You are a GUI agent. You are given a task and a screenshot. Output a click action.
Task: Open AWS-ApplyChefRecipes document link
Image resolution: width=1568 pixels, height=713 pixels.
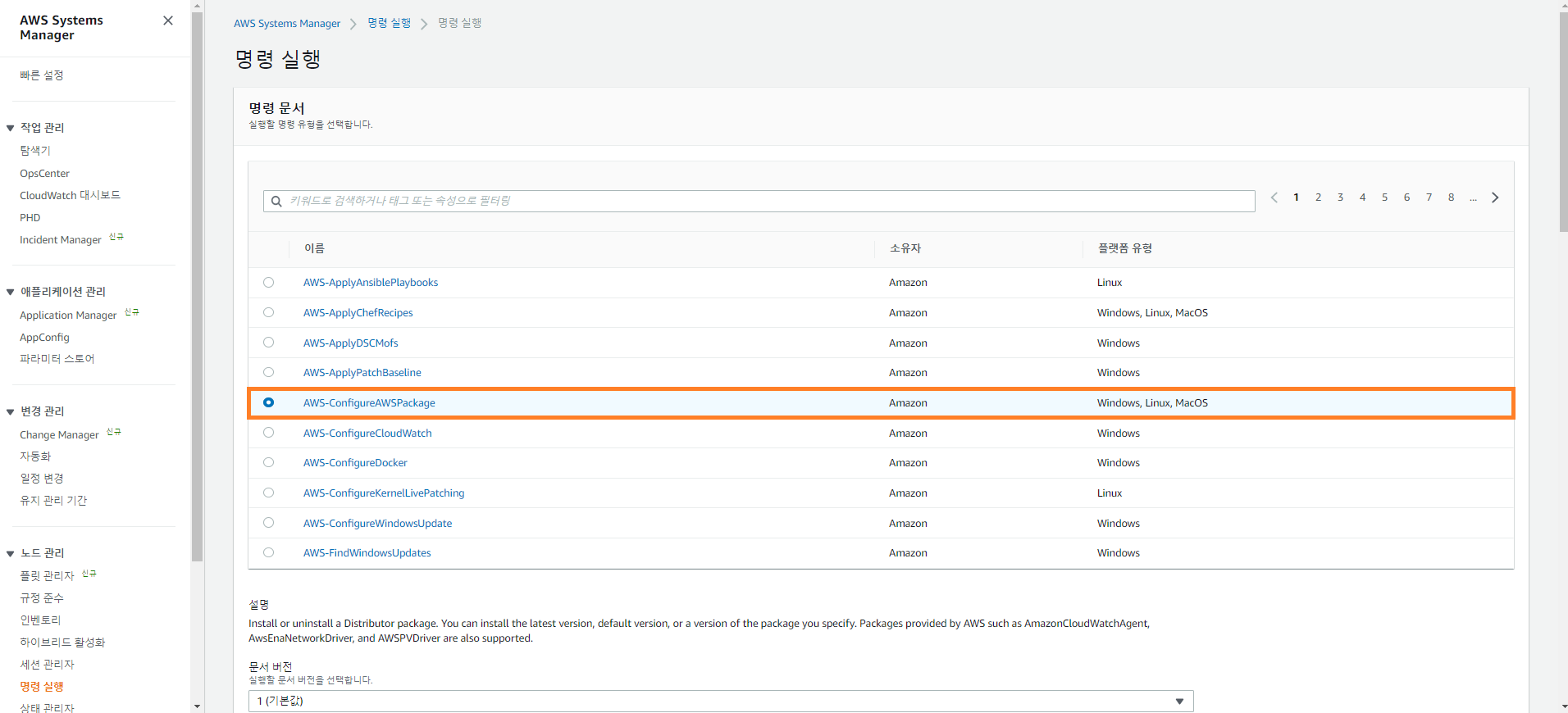coord(358,313)
